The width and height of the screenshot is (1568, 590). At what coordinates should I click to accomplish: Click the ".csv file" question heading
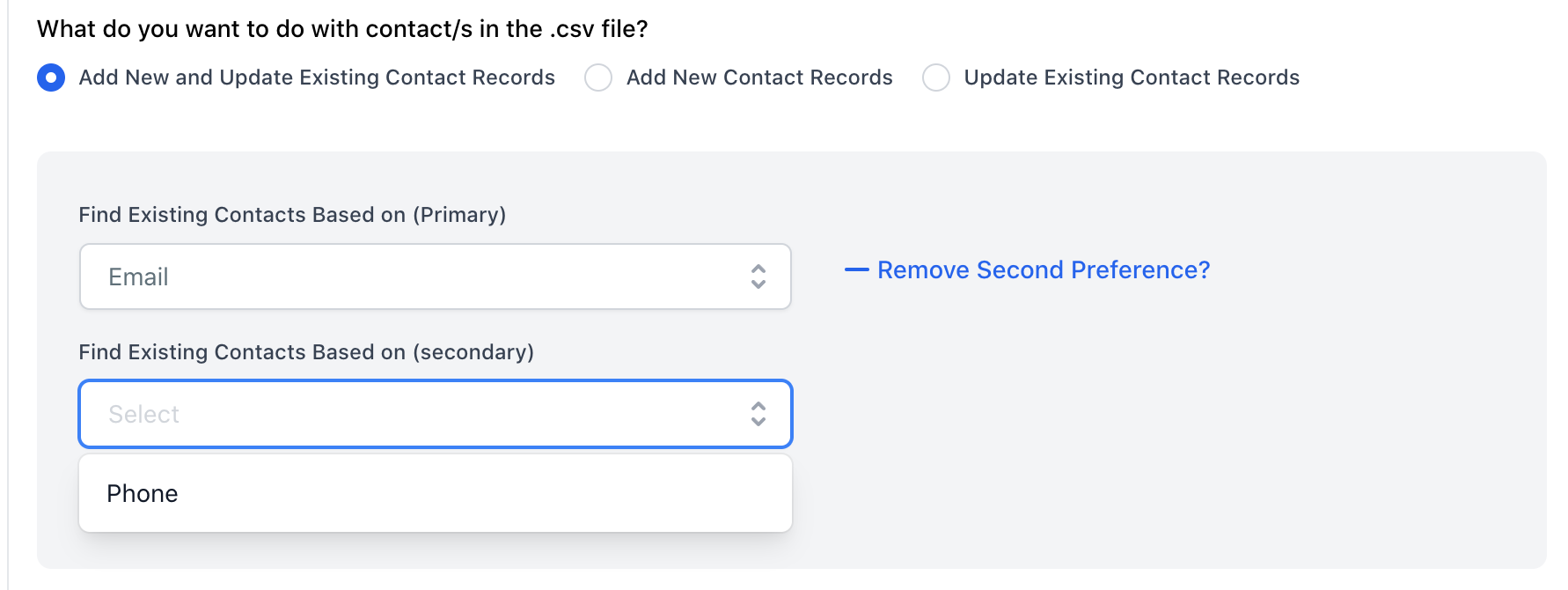click(342, 29)
